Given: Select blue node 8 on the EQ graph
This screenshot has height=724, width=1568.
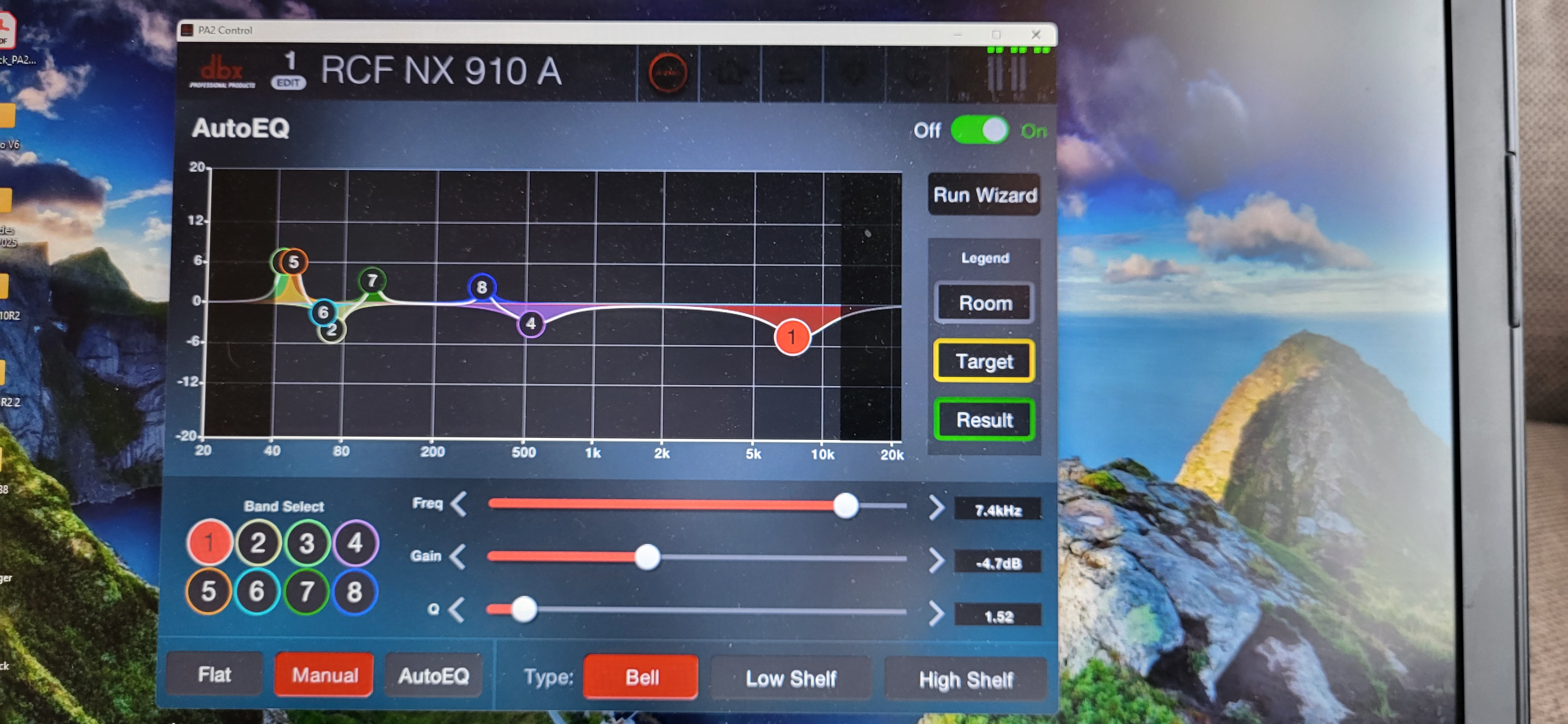Looking at the screenshot, I should (481, 286).
